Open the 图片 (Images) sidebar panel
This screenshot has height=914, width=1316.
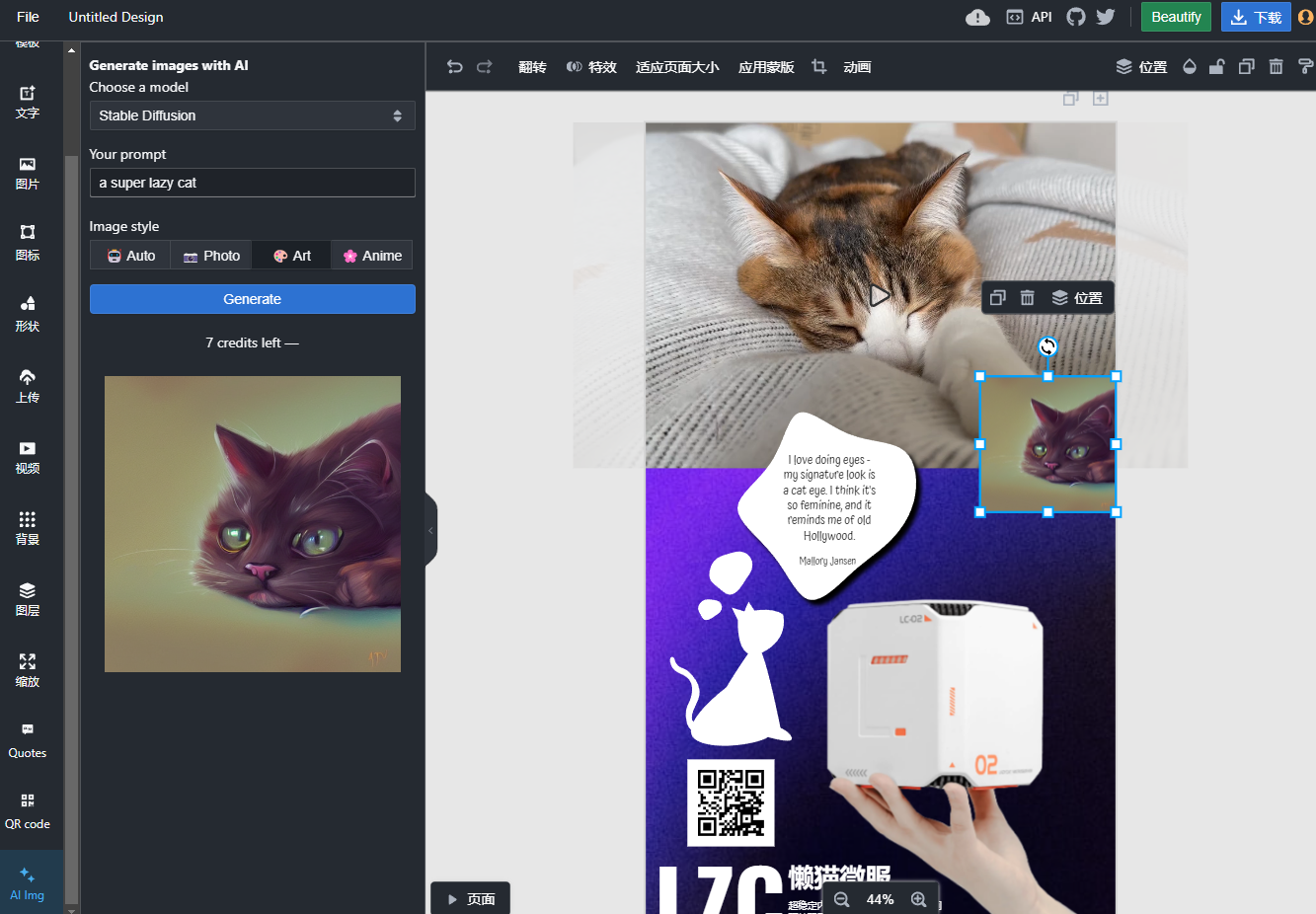click(x=28, y=173)
